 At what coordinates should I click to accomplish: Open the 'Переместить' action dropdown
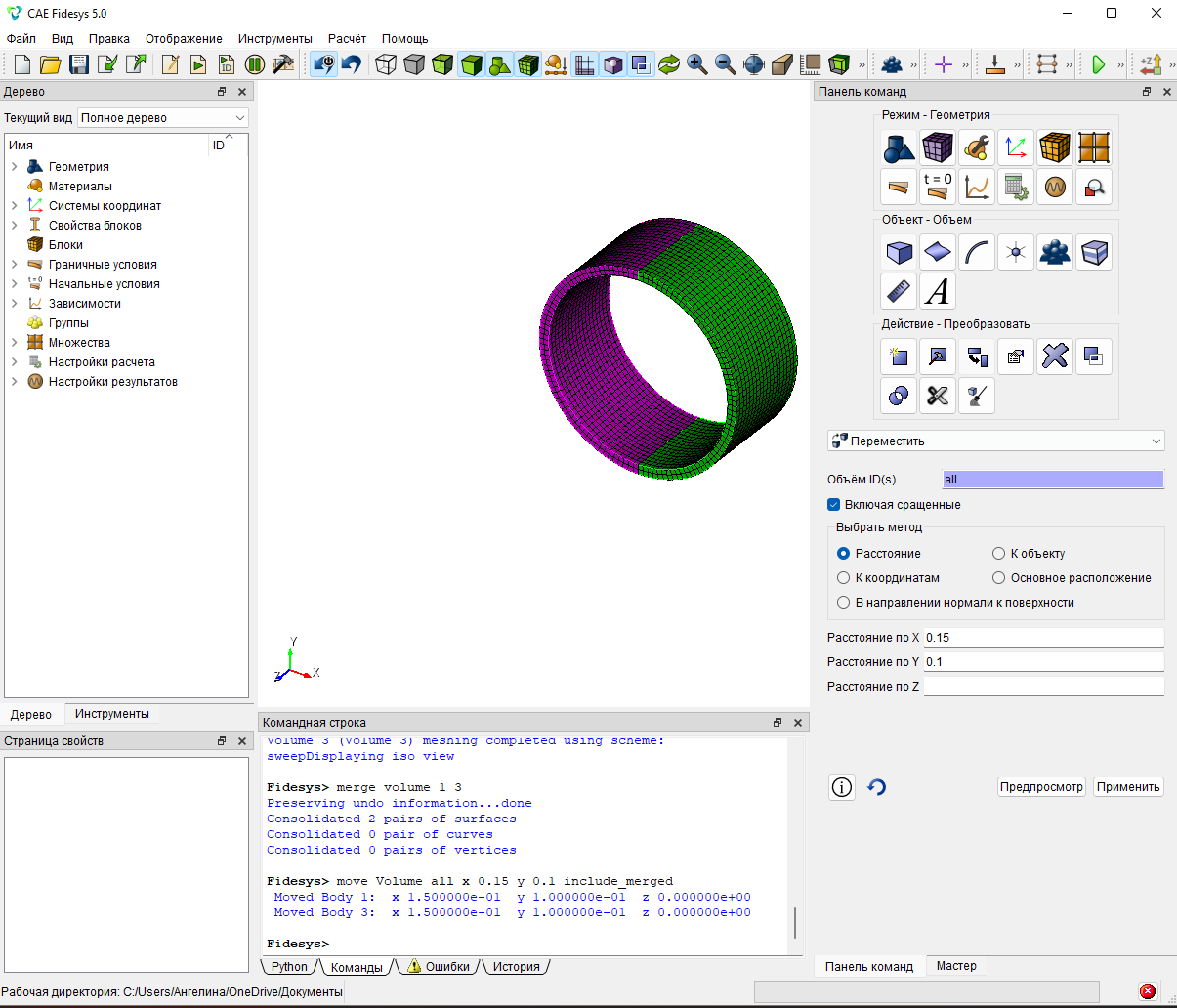pyautogui.click(x=995, y=441)
